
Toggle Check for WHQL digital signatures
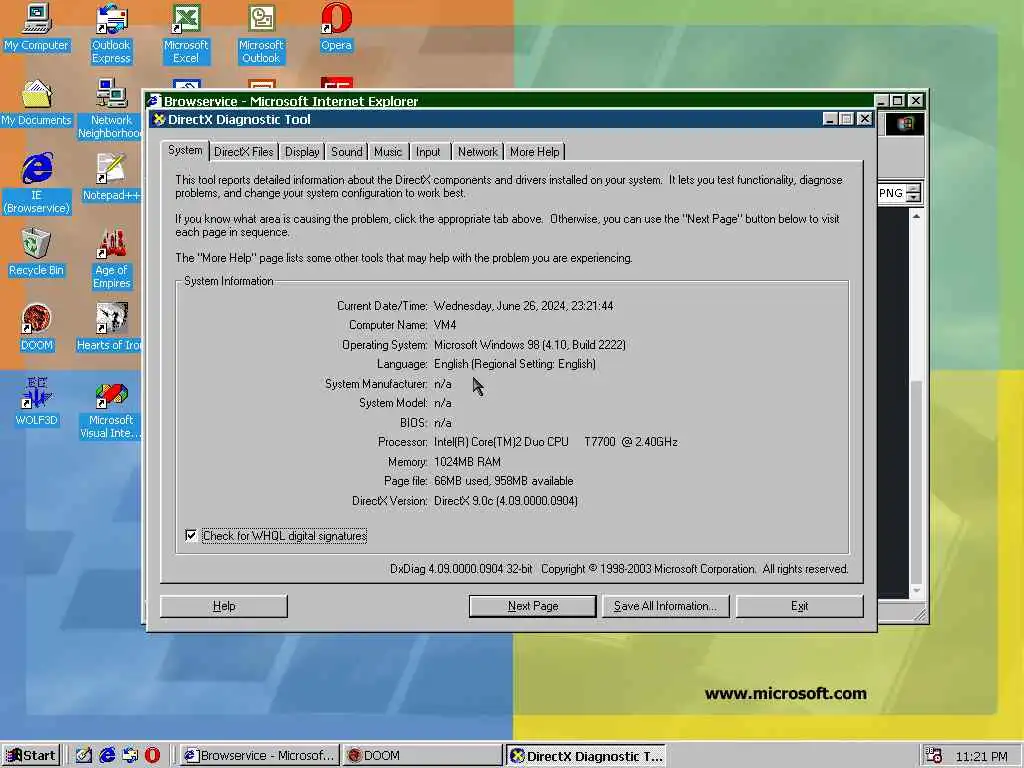point(191,536)
